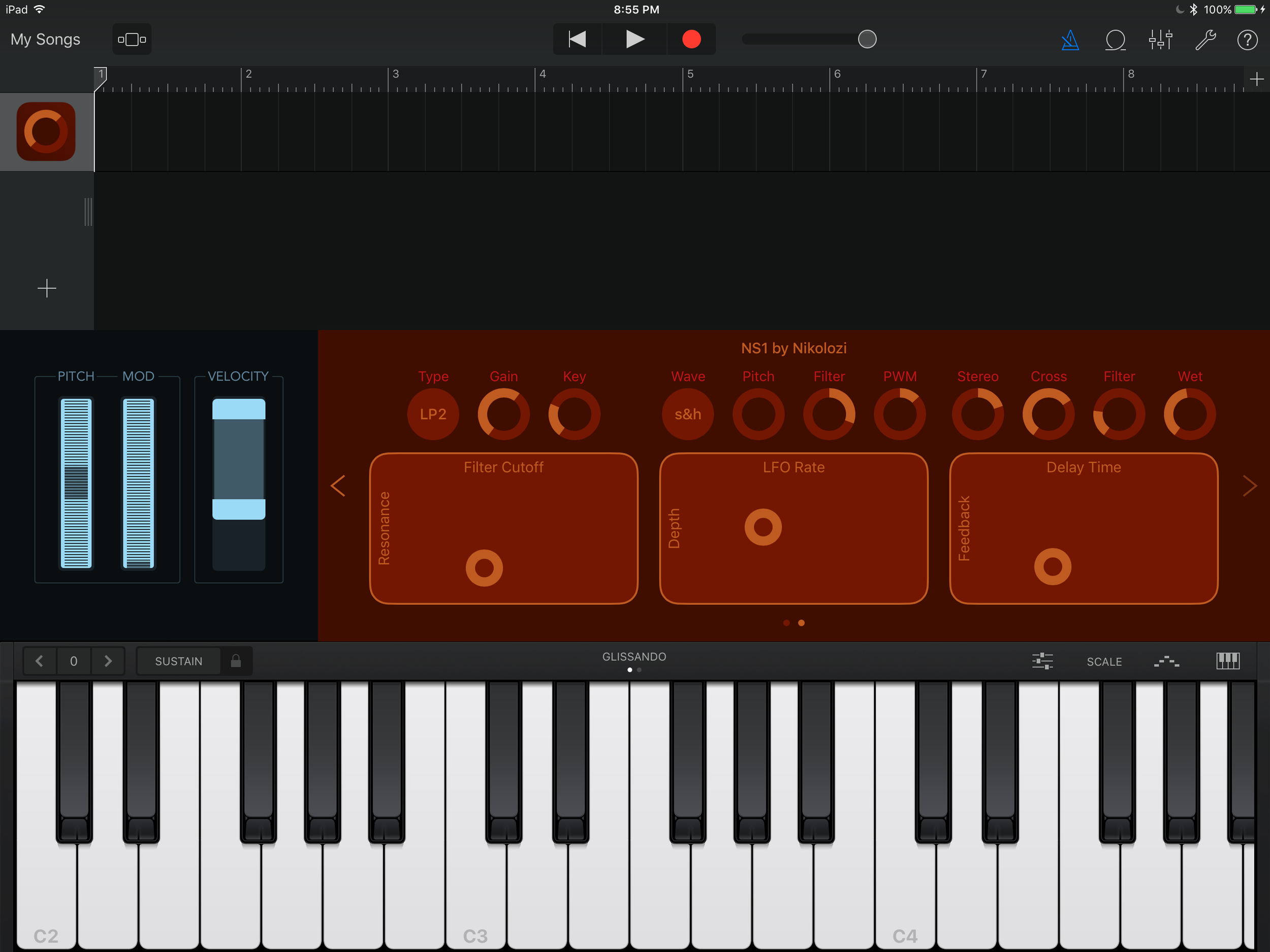Enable SUSTAIN on the keyboard
Screen dimensions: 1270x952
[x=178, y=661]
